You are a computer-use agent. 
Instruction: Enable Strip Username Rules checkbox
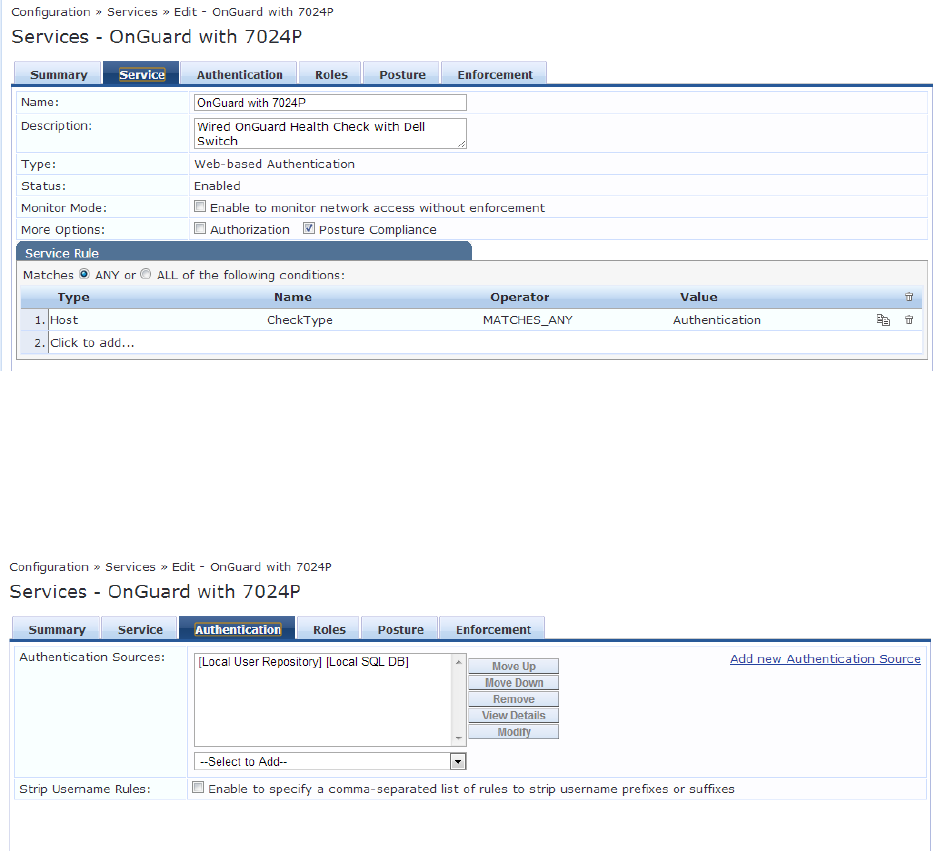[198, 788]
